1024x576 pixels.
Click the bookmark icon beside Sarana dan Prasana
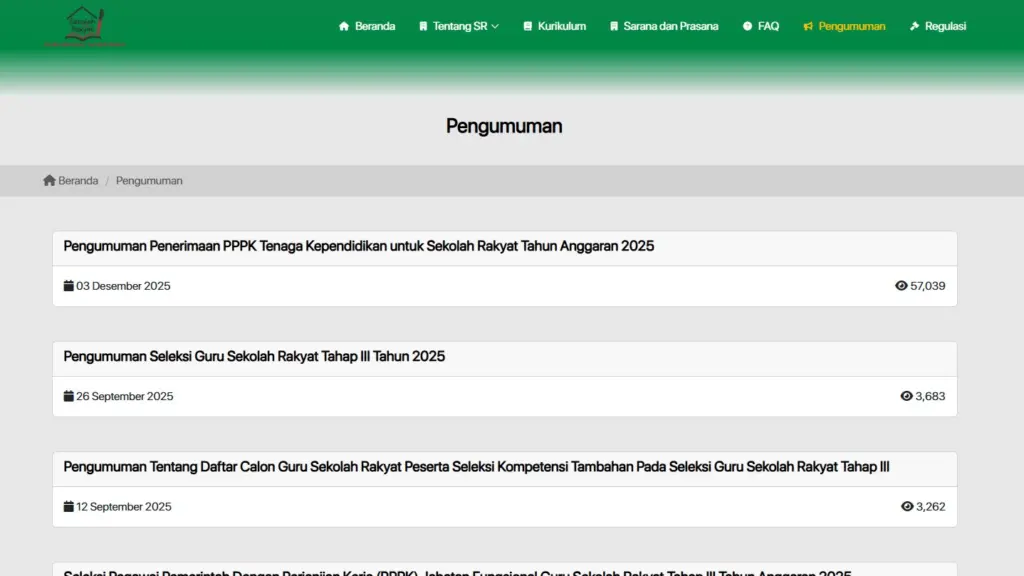(613, 26)
